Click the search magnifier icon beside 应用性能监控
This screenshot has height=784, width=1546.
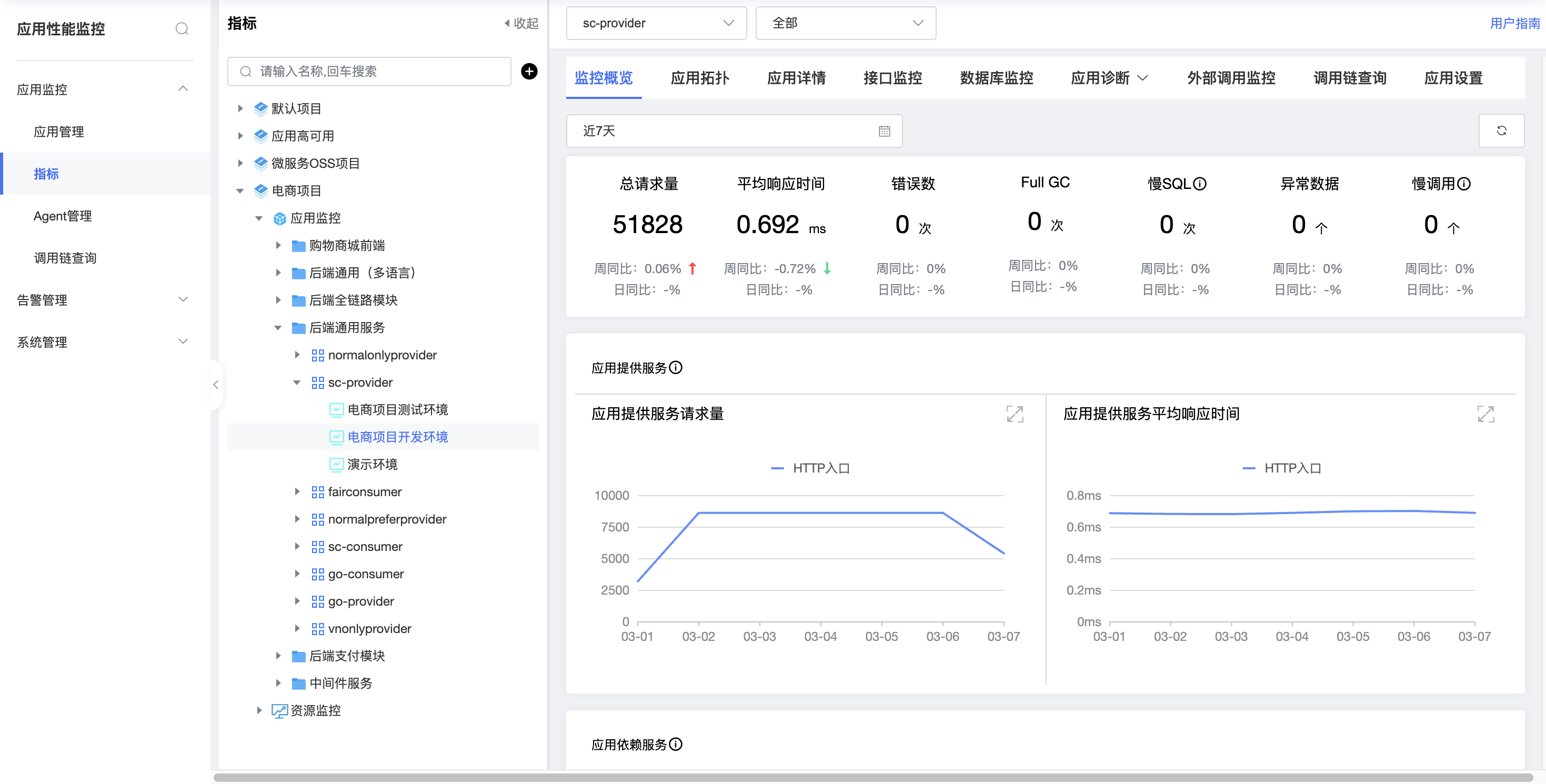point(182,29)
